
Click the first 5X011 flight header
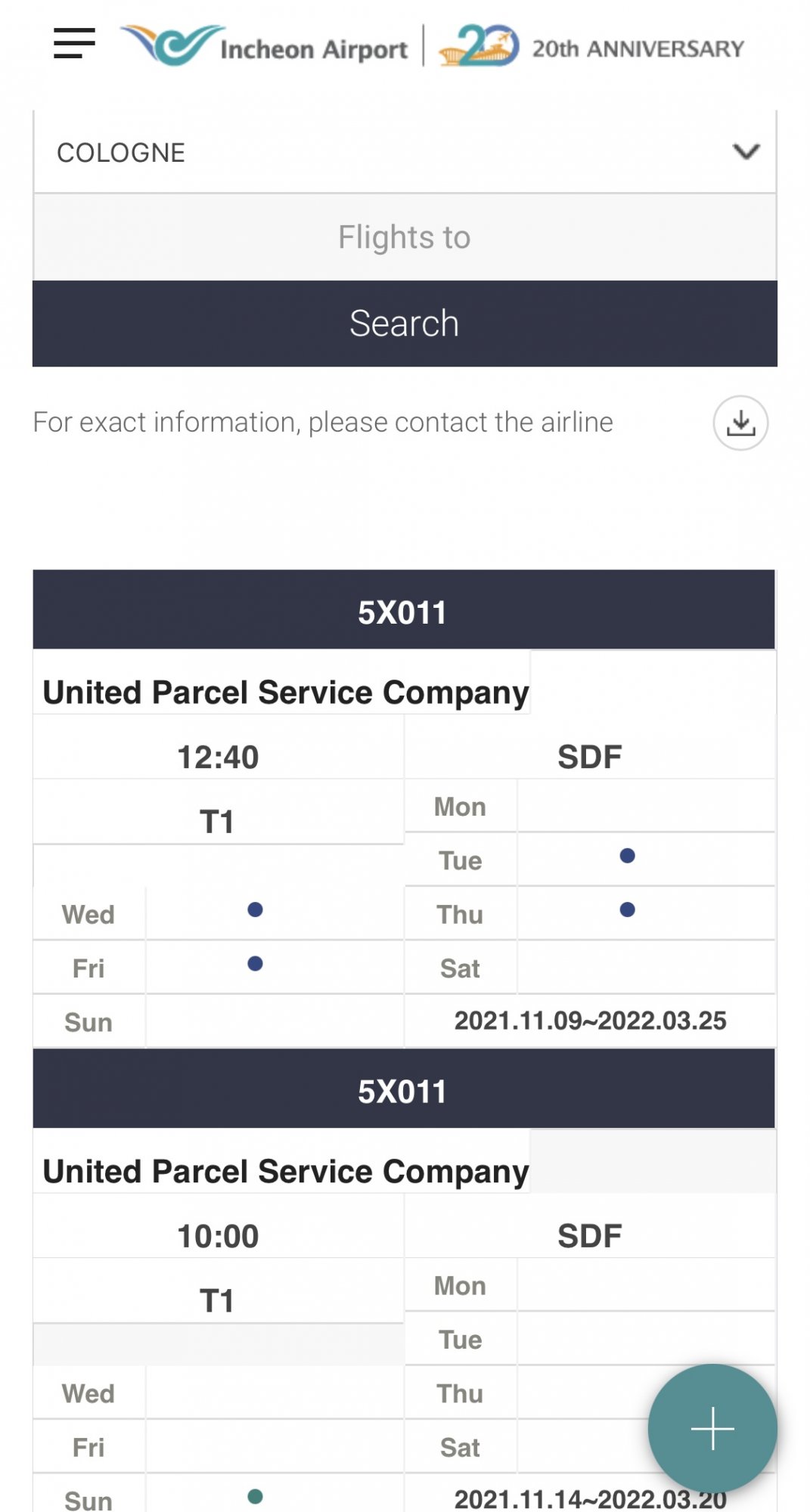tap(404, 612)
